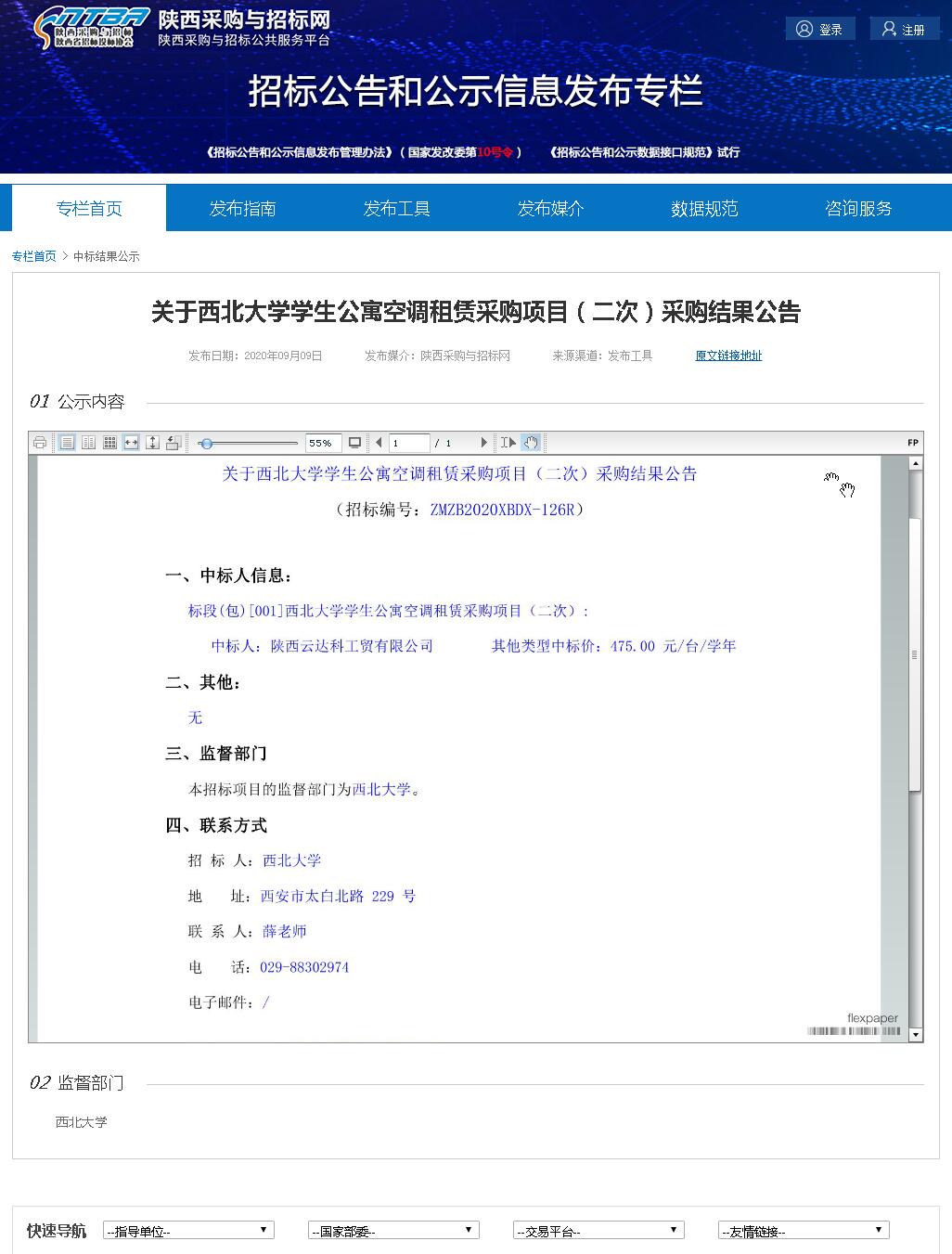
Task: Enable the hand pan tool
Action: pyautogui.click(x=531, y=443)
